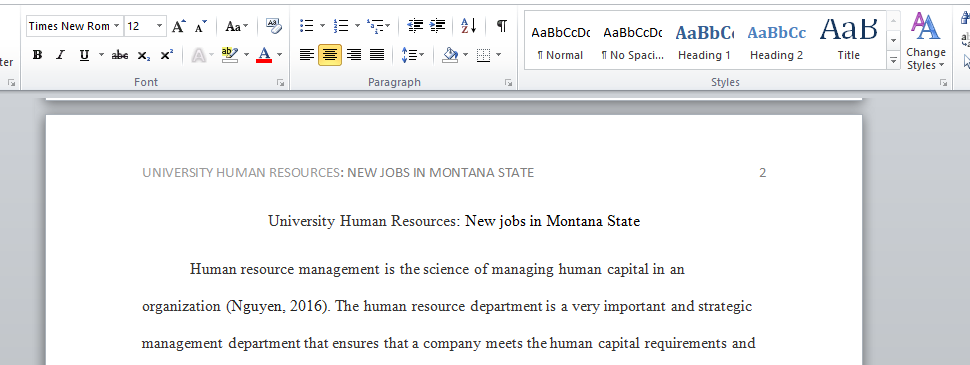Click the Increase Indent icon
This screenshot has width=970, height=365.
(437, 26)
